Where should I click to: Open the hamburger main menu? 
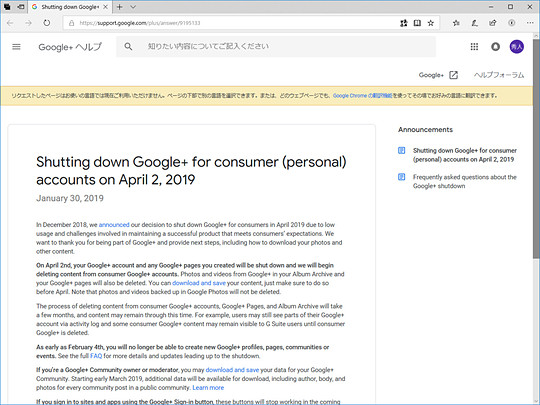pos(16,46)
